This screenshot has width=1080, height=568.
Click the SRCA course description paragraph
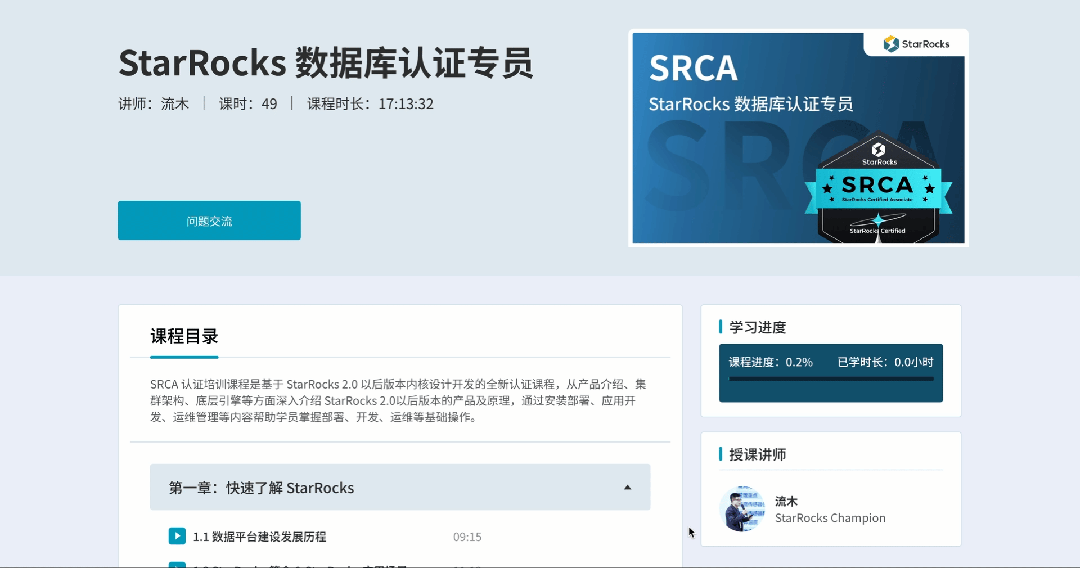pos(398,401)
